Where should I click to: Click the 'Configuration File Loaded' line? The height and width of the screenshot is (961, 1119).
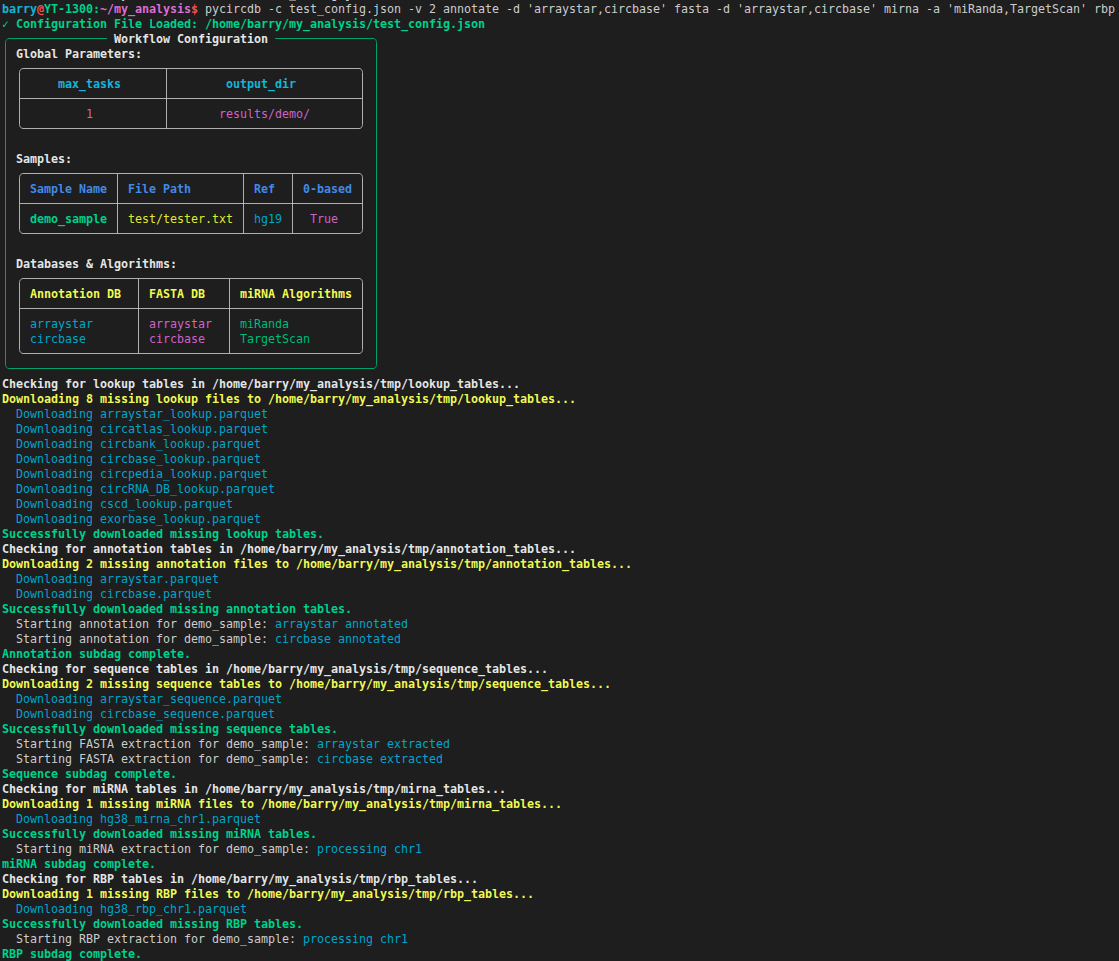click(x=243, y=24)
